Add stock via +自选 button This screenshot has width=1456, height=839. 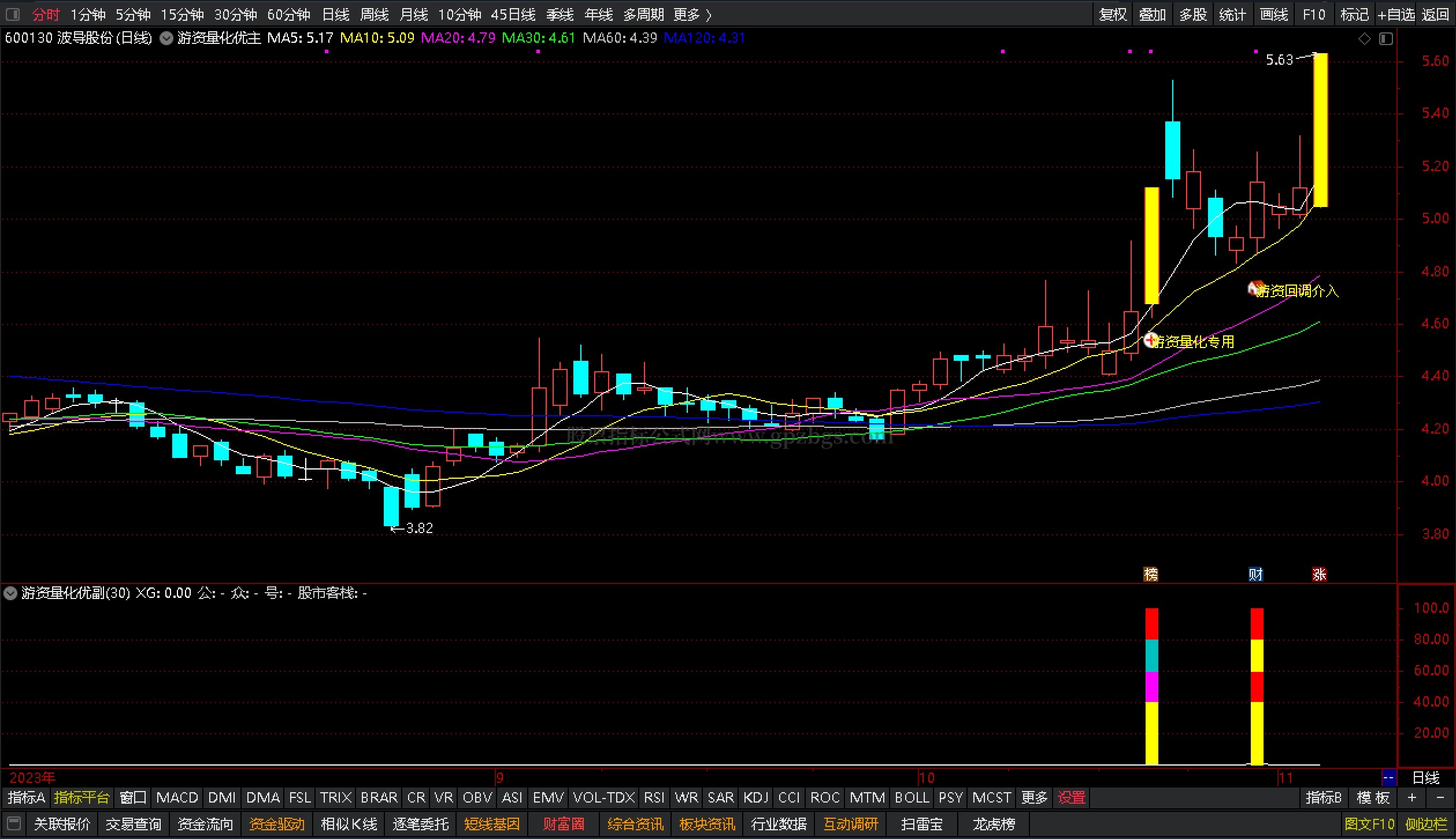tap(1396, 14)
